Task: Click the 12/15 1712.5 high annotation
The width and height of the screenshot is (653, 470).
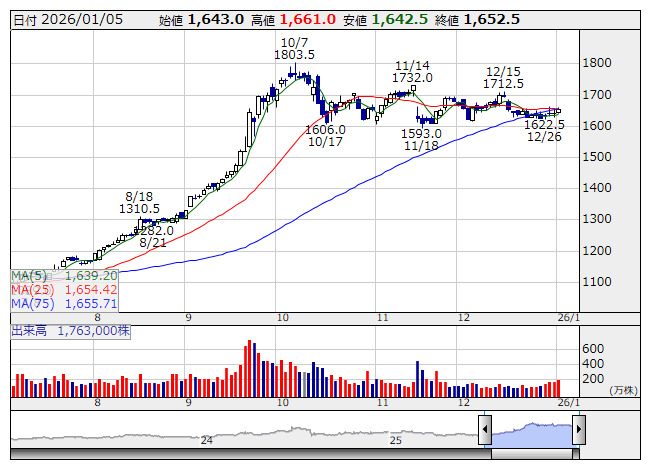Action: [x=503, y=78]
